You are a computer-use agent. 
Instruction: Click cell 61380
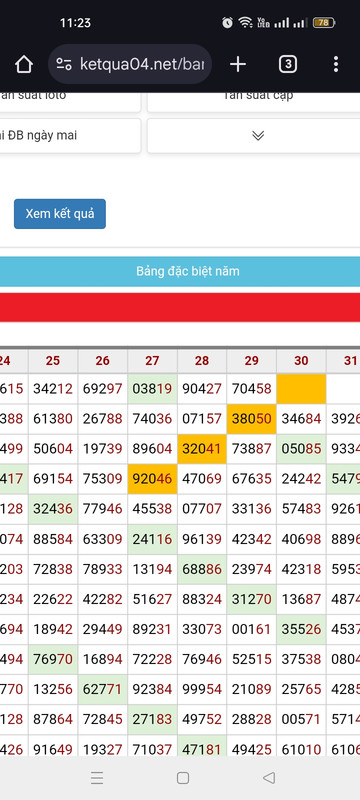pos(53,419)
